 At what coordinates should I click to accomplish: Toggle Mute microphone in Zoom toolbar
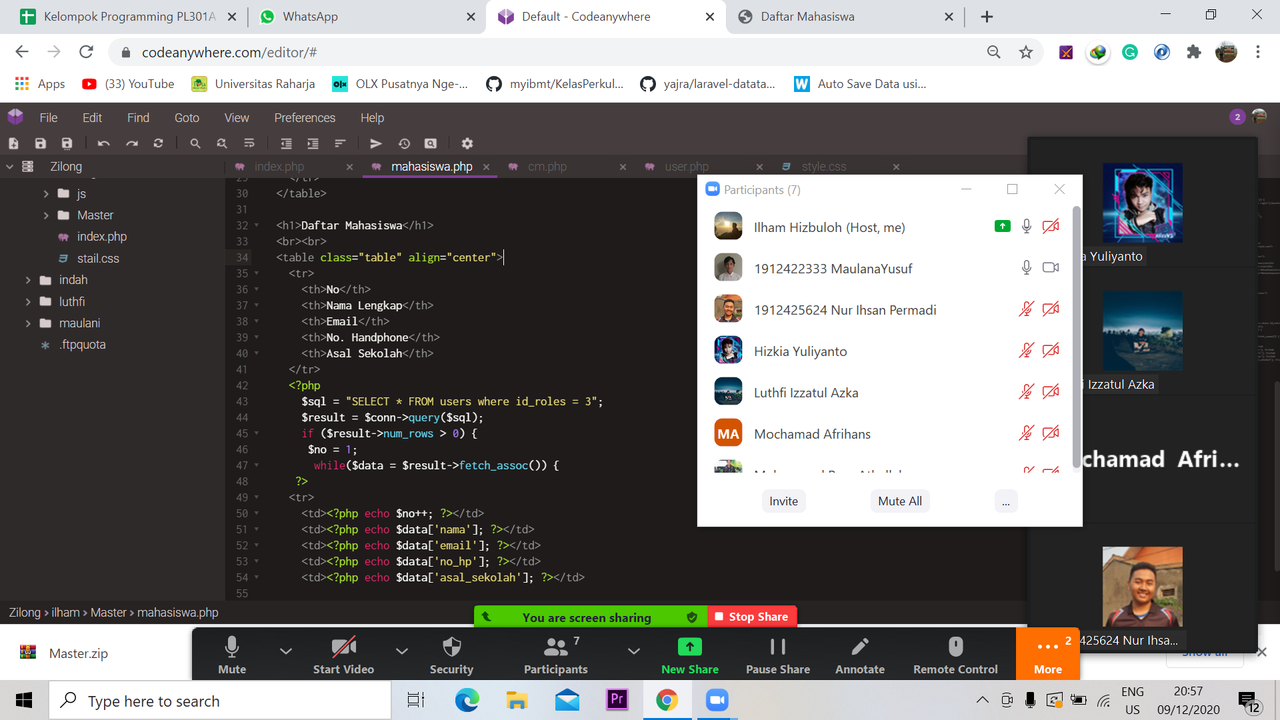click(x=232, y=656)
